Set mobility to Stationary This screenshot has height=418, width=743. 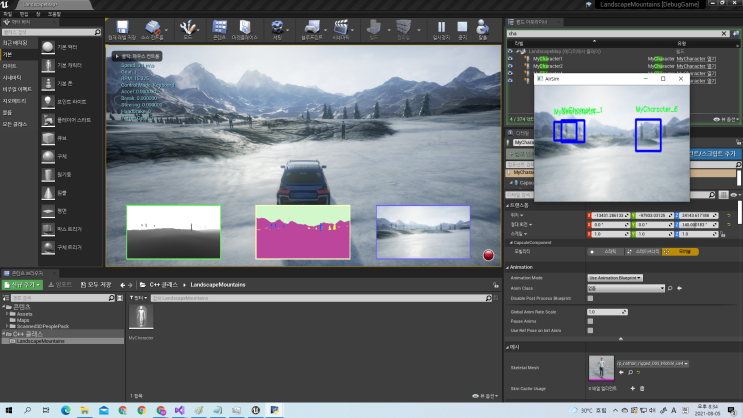pyautogui.click(x=643, y=252)
